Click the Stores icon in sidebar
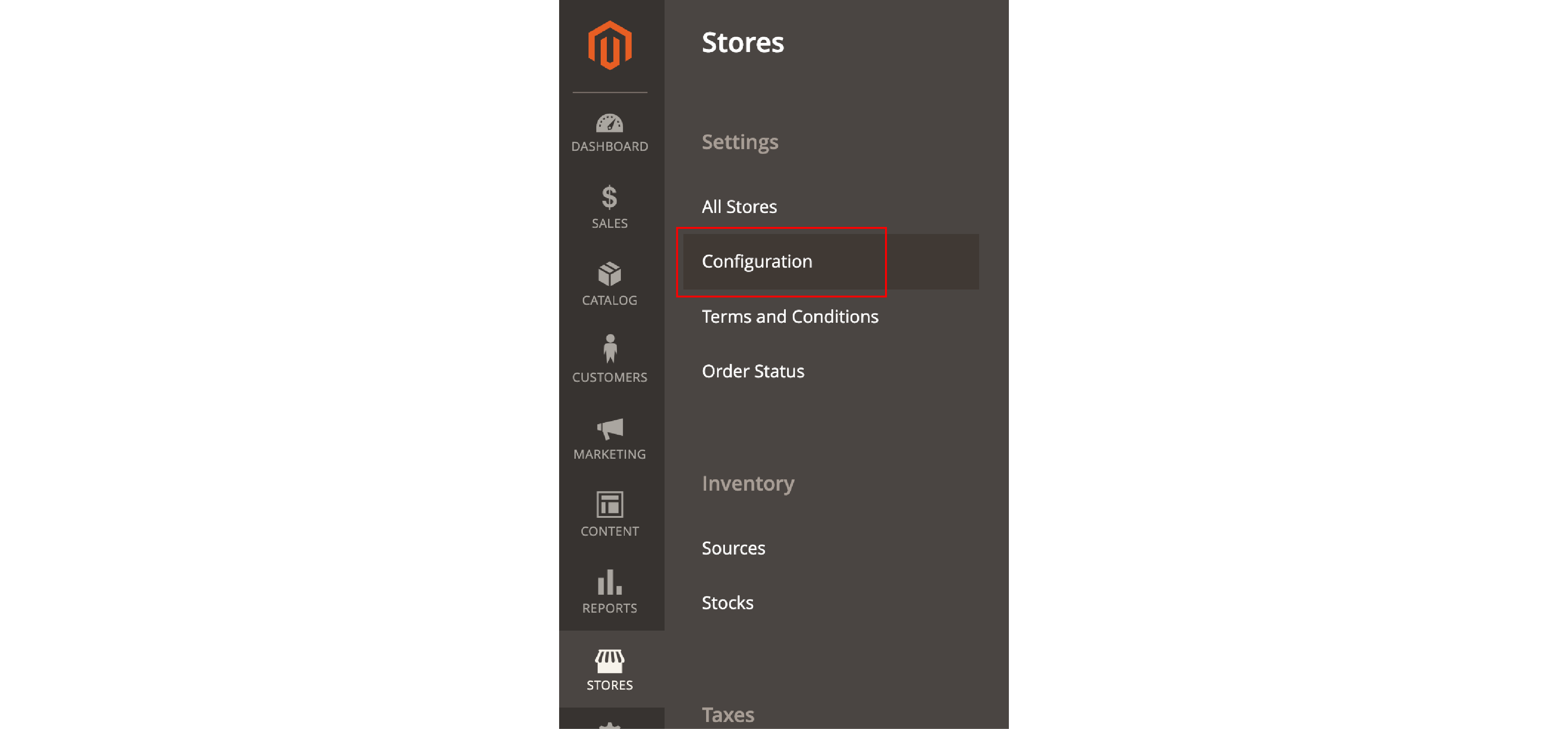Image resolution: width=1568 pixels, height=729 pixels. click(x=609, y=669)
